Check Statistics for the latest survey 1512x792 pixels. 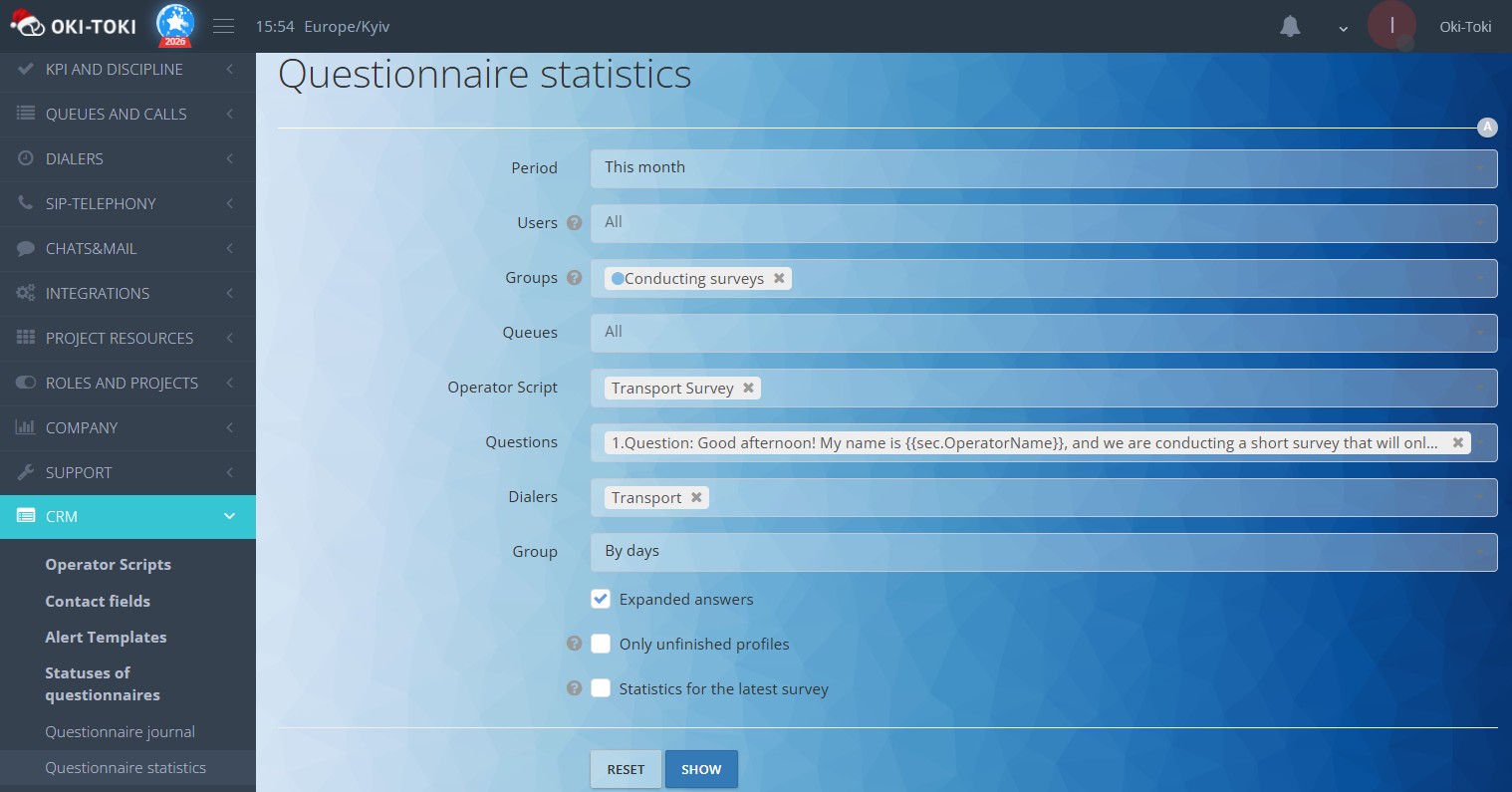pos(601,688)
